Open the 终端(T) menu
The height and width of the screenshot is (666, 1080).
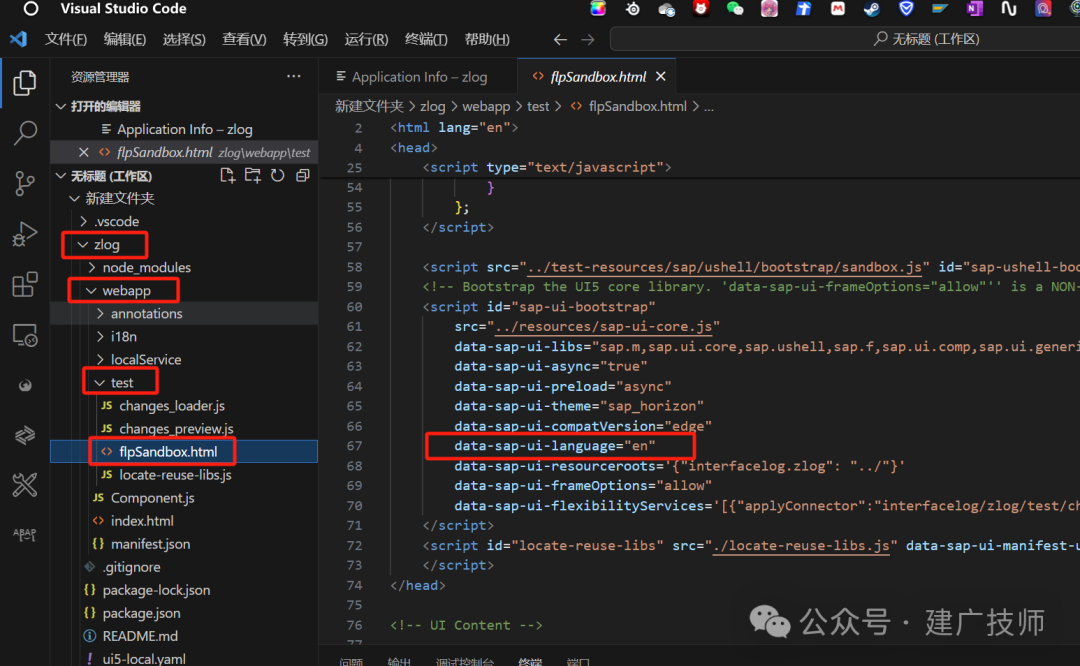[426, 39]
